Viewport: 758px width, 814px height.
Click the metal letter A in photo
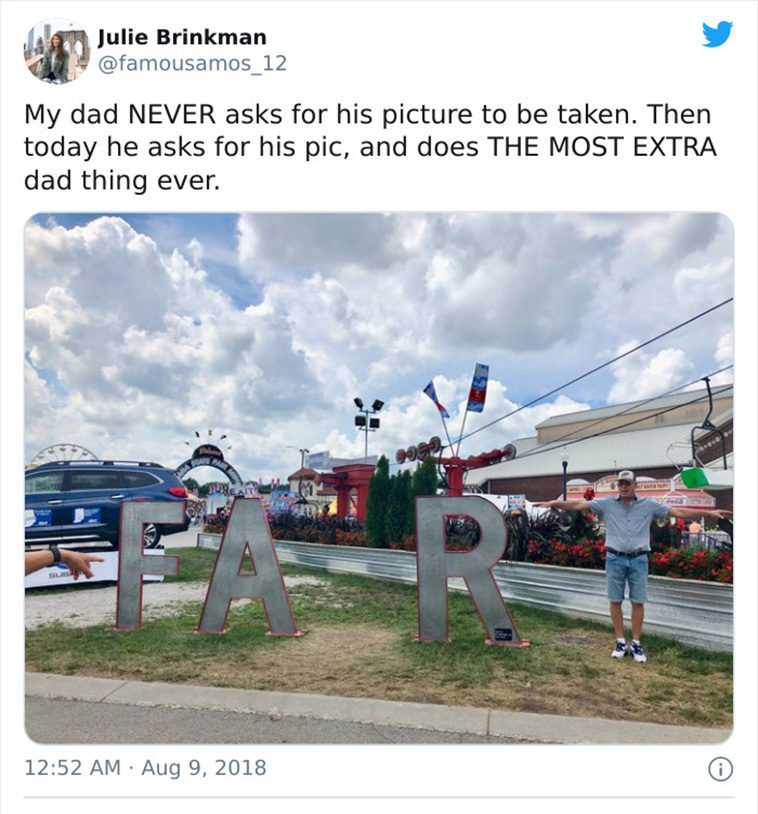tap(248, 567)
